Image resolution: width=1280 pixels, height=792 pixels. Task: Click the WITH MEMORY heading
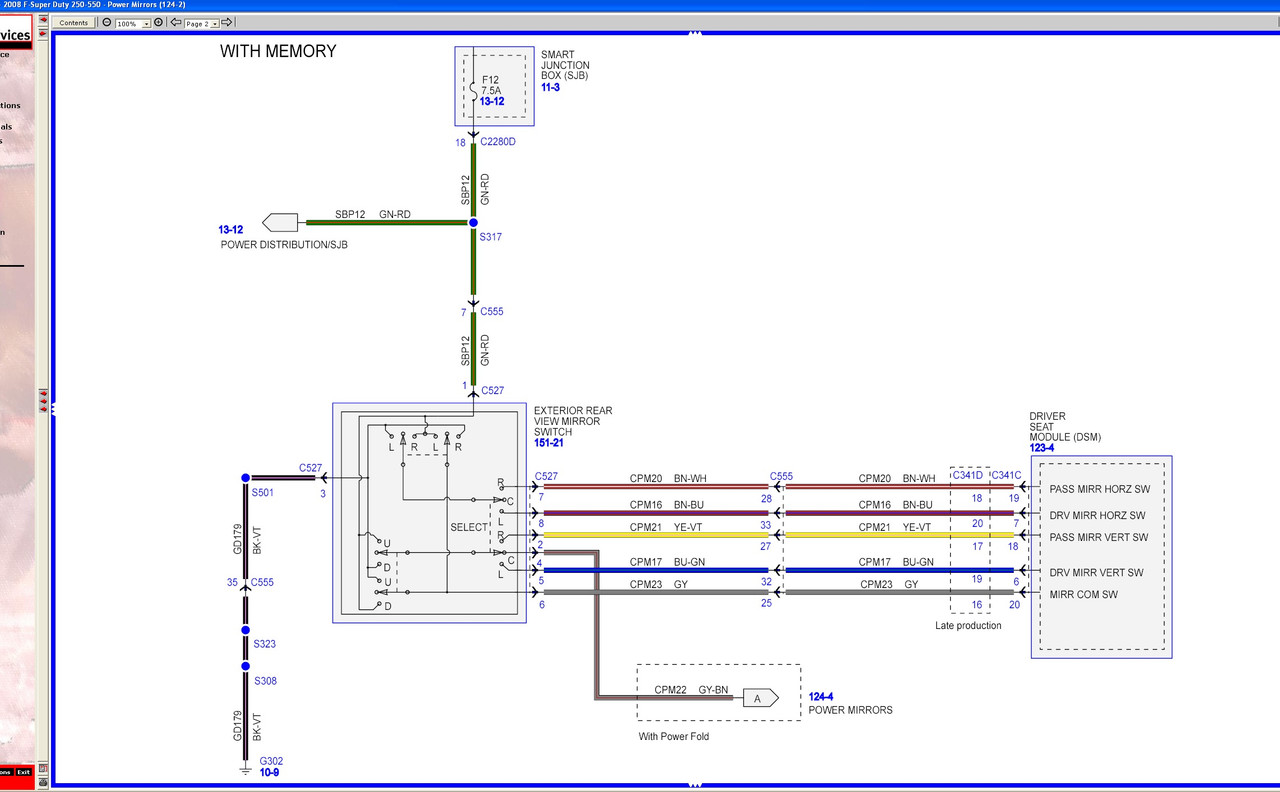278,52
